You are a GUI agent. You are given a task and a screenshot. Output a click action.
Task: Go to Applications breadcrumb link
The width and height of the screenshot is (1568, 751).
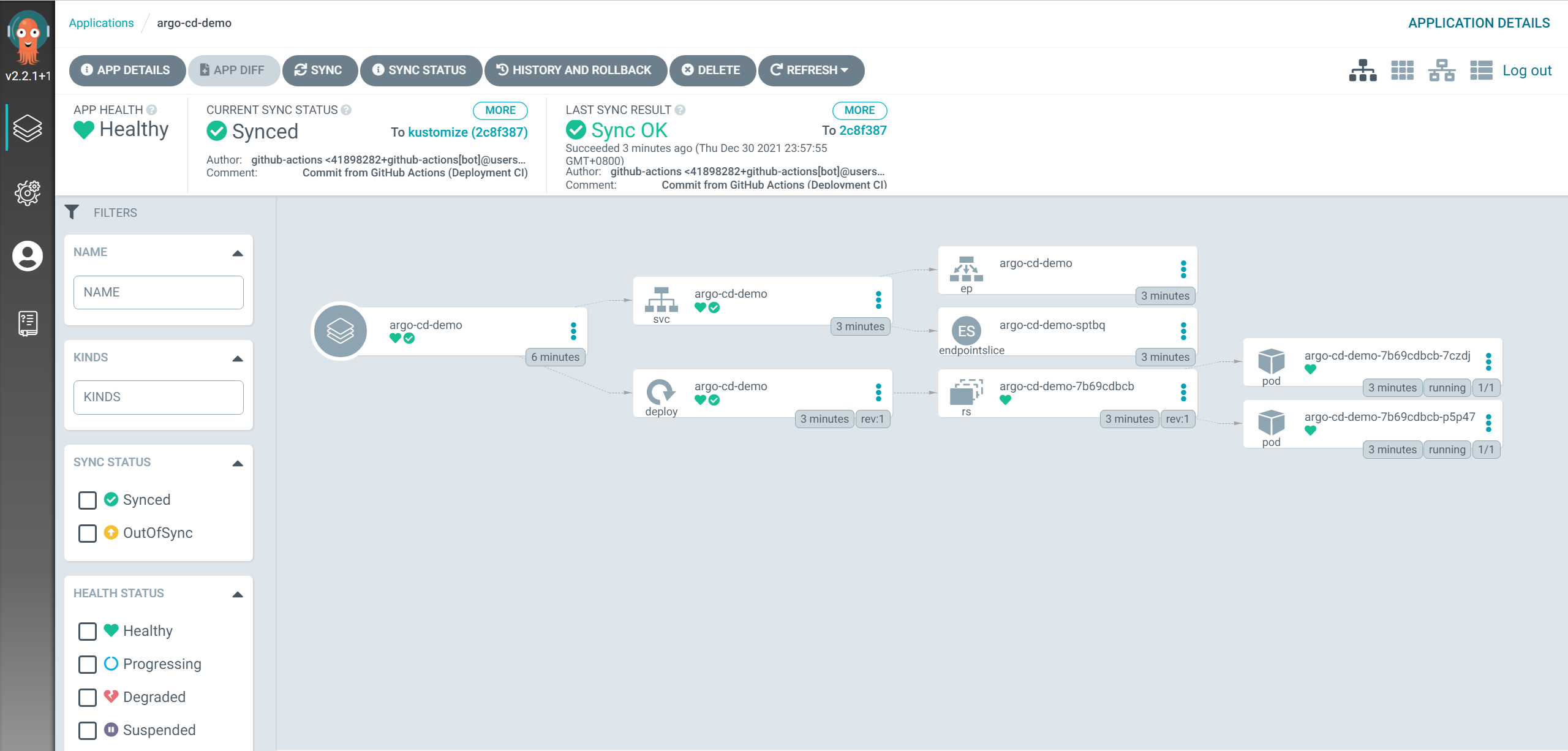(101, 23)
